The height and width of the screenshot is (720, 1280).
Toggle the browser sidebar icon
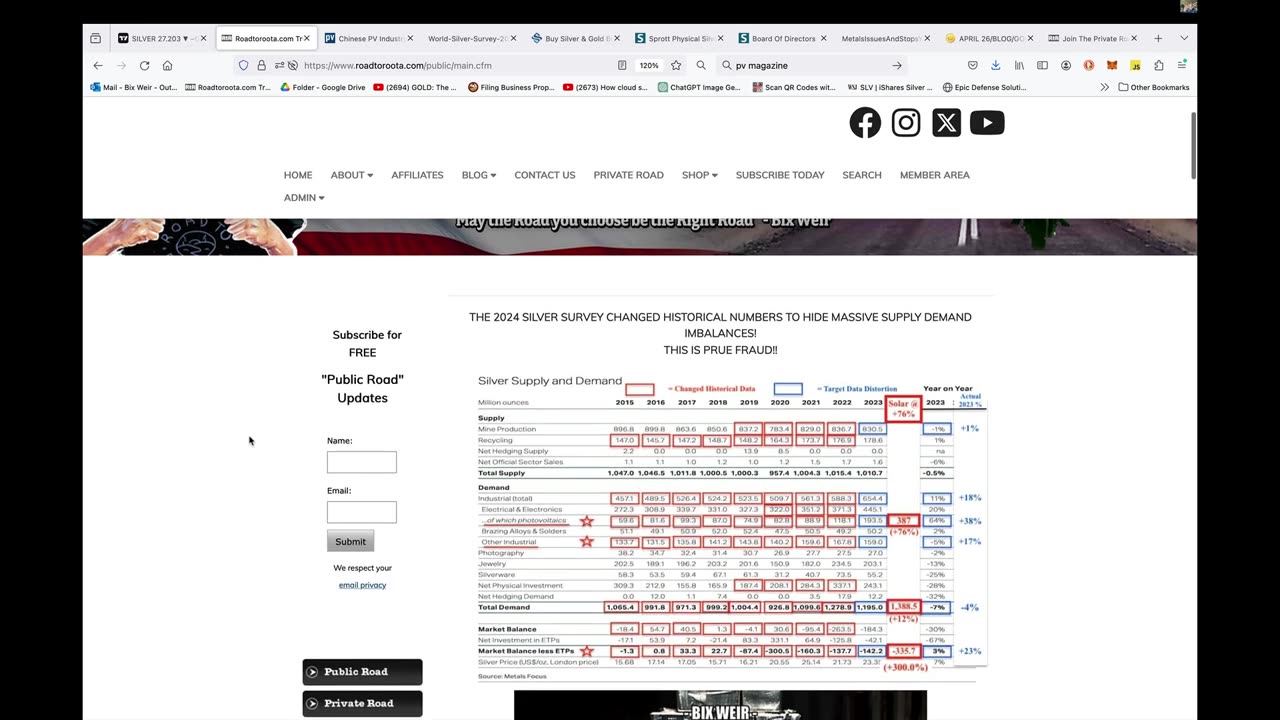pyautogui.click(x=1042, y=65)
